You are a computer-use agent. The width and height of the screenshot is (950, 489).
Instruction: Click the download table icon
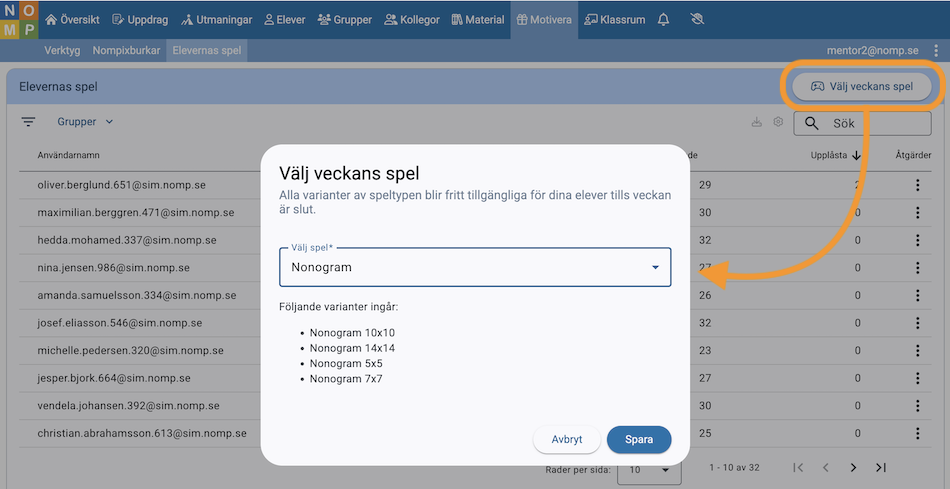tap(756, 123)
